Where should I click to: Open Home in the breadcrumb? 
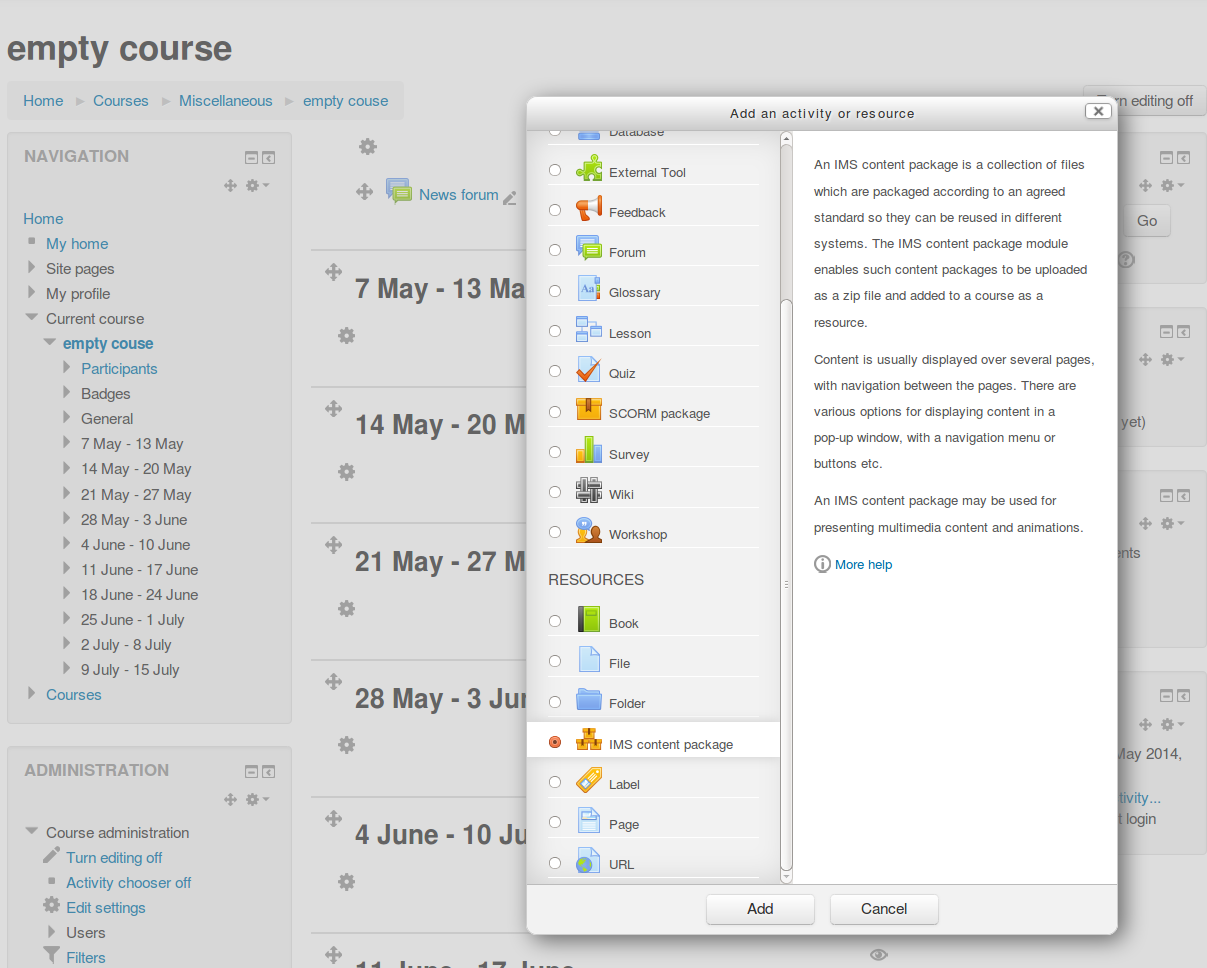tap(43, 100)
